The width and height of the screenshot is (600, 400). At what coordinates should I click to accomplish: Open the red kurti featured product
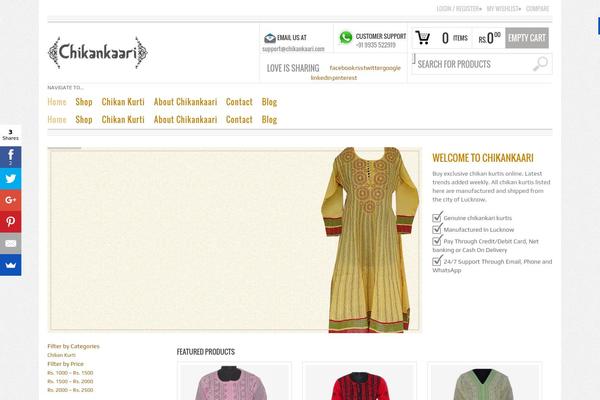(359, 382)
